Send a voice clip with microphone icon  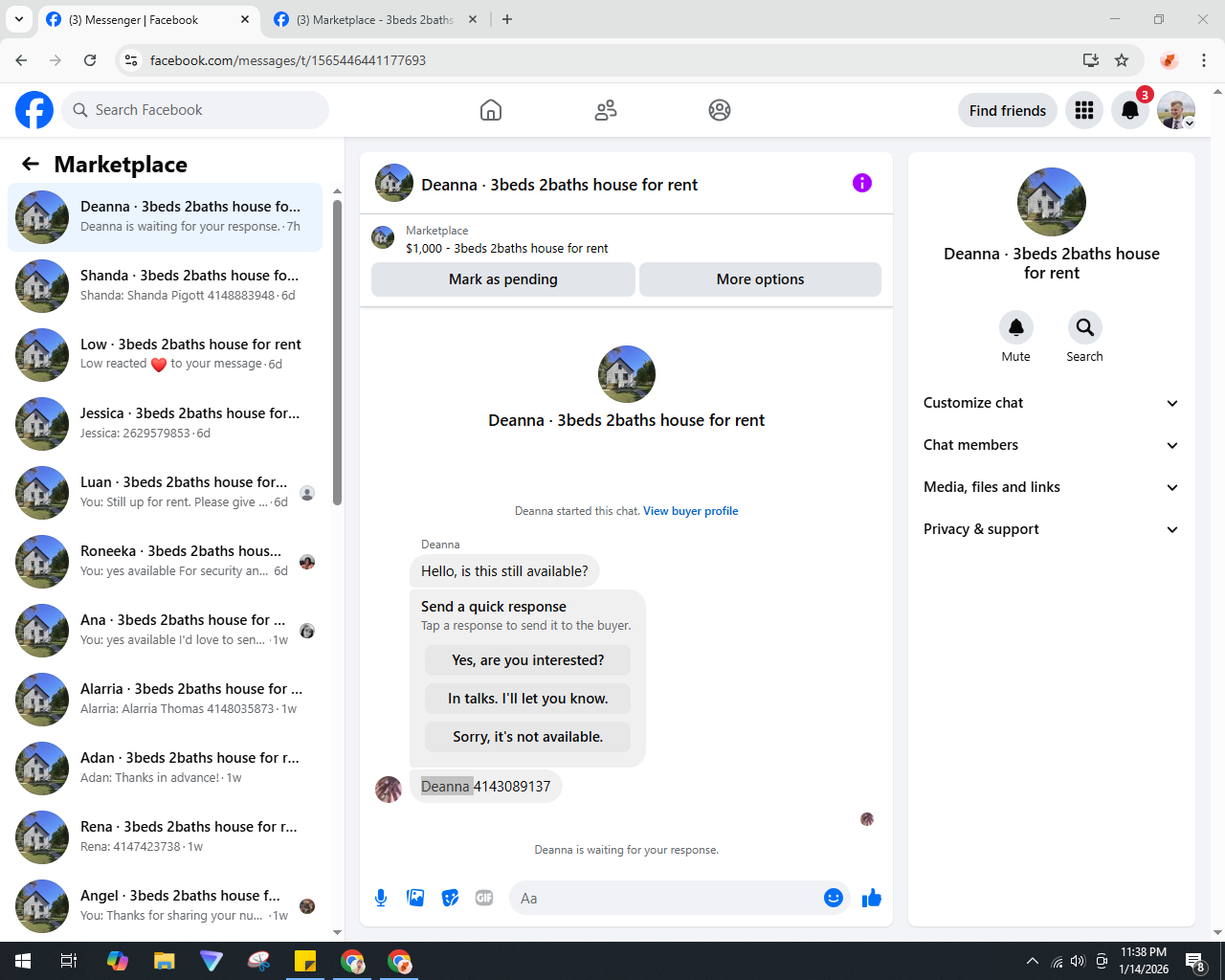[381, 898]
